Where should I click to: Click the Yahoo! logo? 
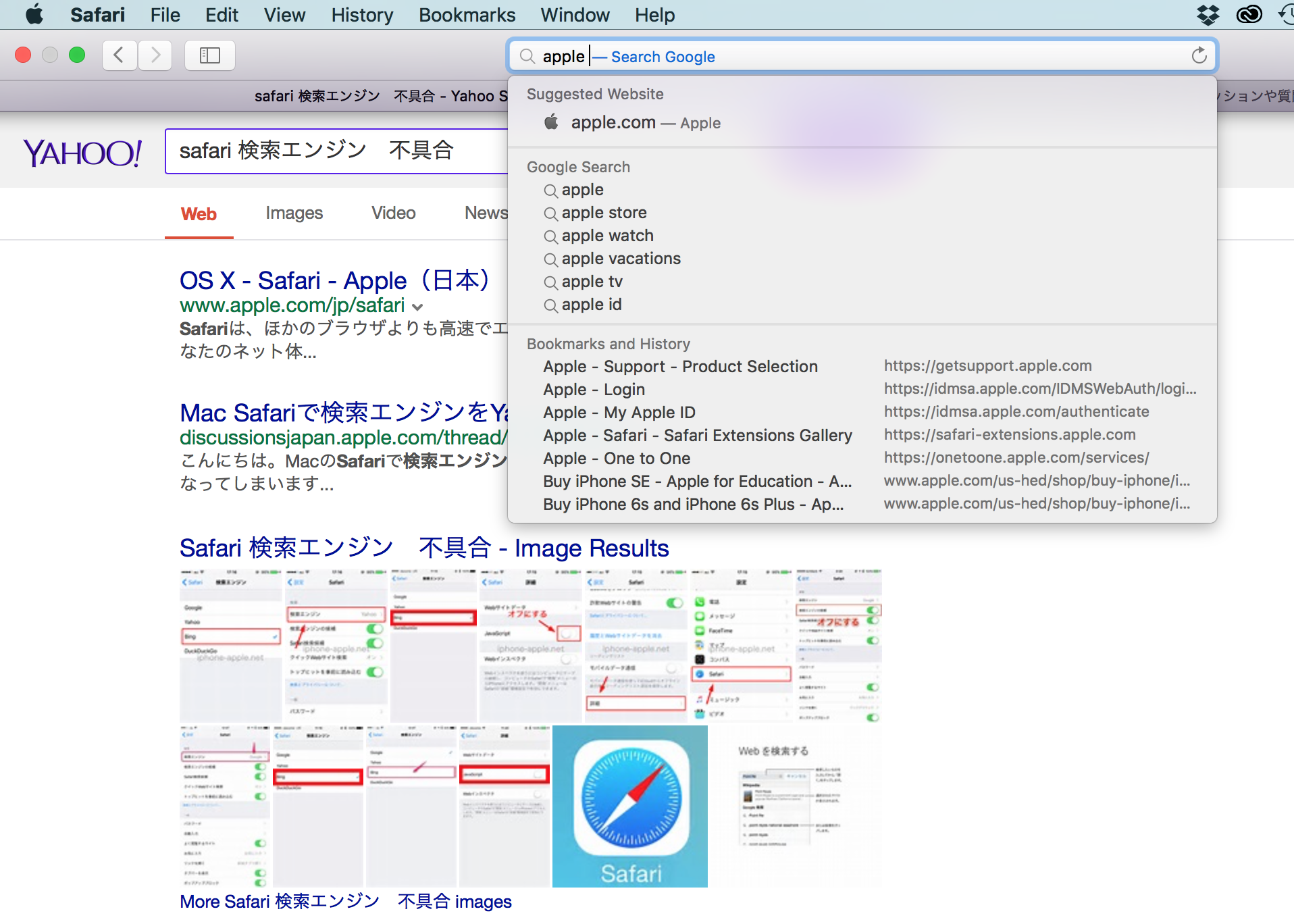[x=82, y=153]
